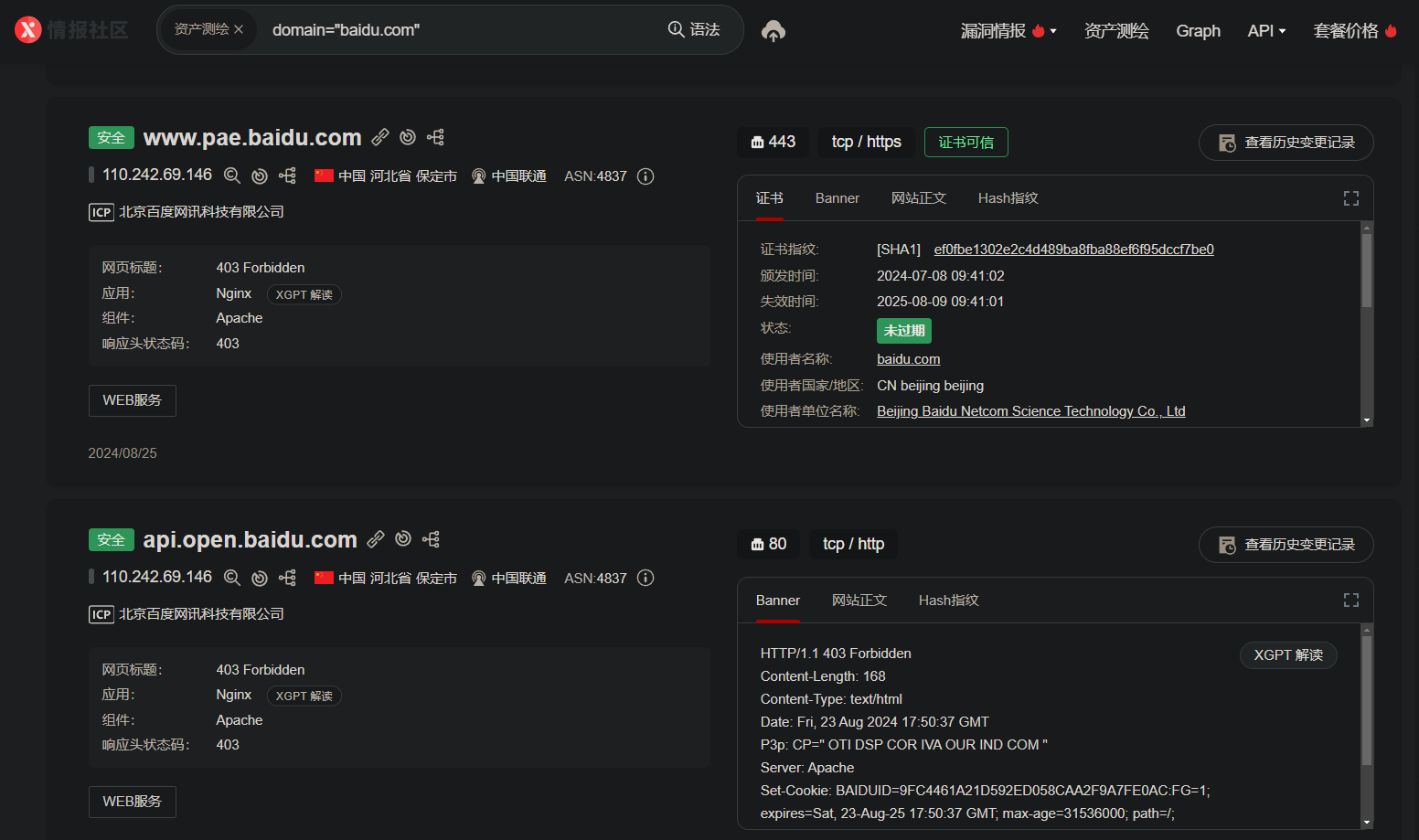
Task: Click the tcp / http protocol badge
Action: pos(853,544)
